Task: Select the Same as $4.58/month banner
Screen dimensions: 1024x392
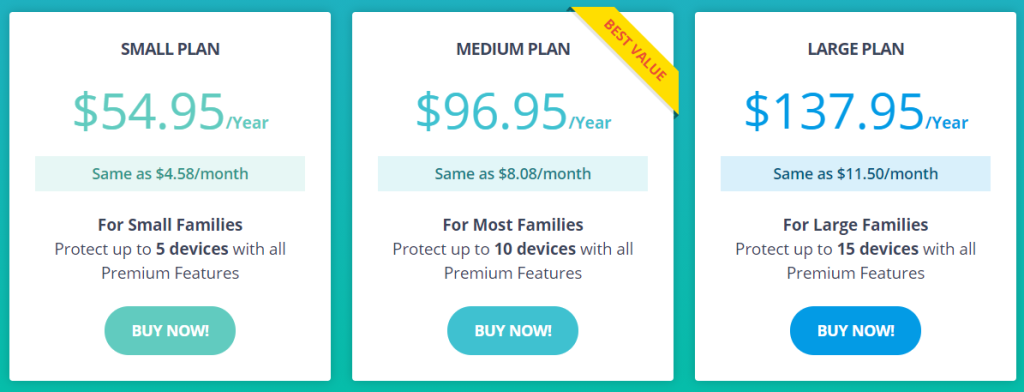Action: pyautogui.click(x=170, y=174)
